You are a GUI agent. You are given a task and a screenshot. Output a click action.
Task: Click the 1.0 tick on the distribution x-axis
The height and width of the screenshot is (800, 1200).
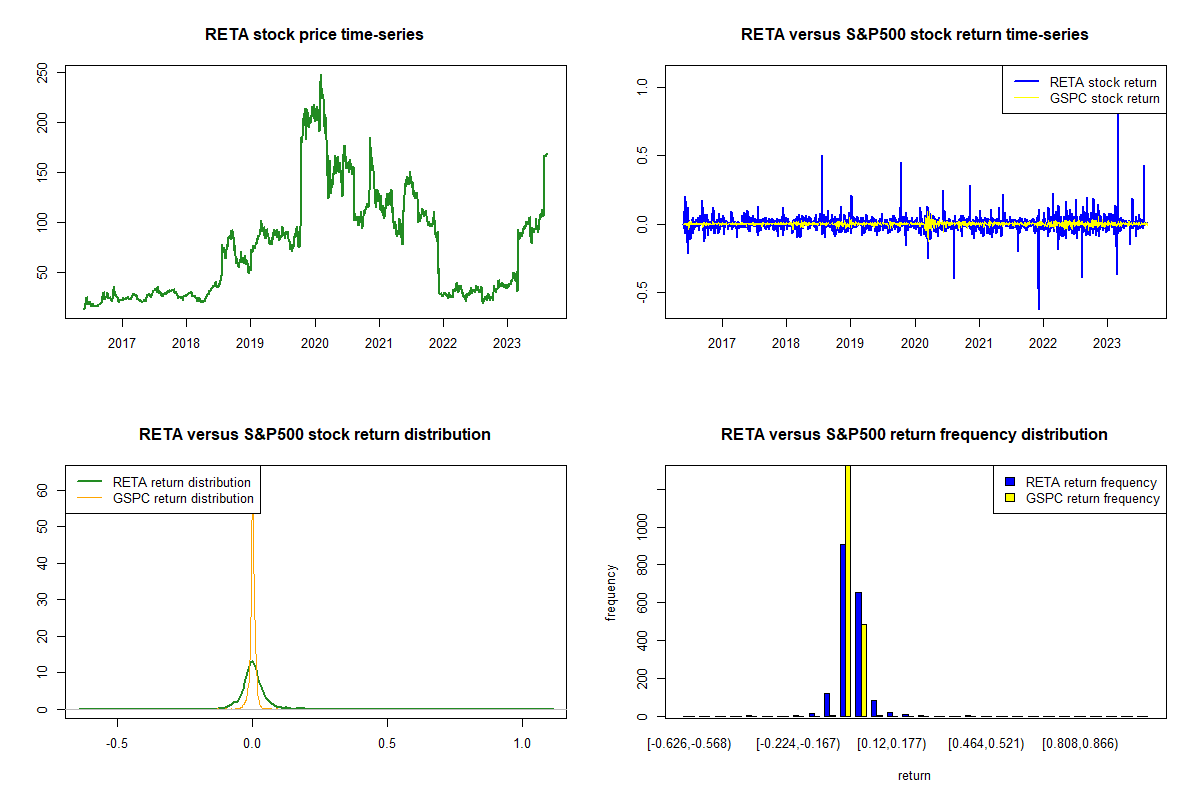click(522, 744)
